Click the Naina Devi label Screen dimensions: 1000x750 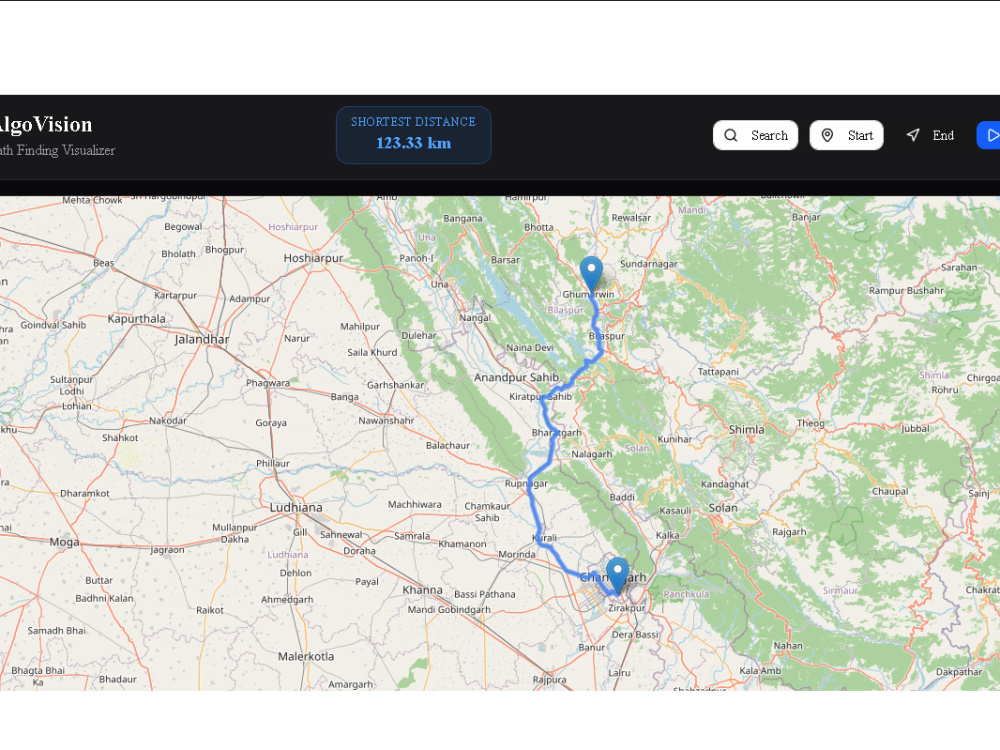530,348
